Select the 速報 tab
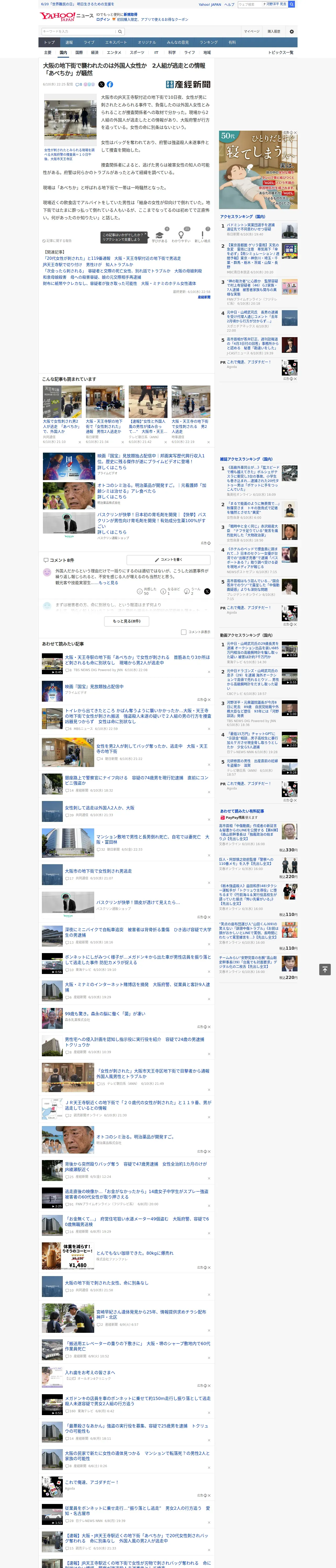This screenshot has width=336, height=1568. [x=69, y=43]
